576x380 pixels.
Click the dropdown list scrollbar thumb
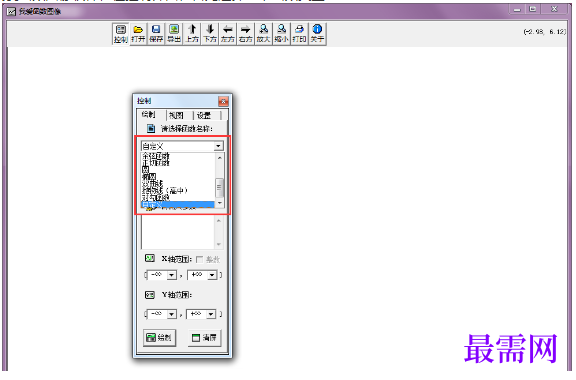pyautogui.click(x=219, y=188)
